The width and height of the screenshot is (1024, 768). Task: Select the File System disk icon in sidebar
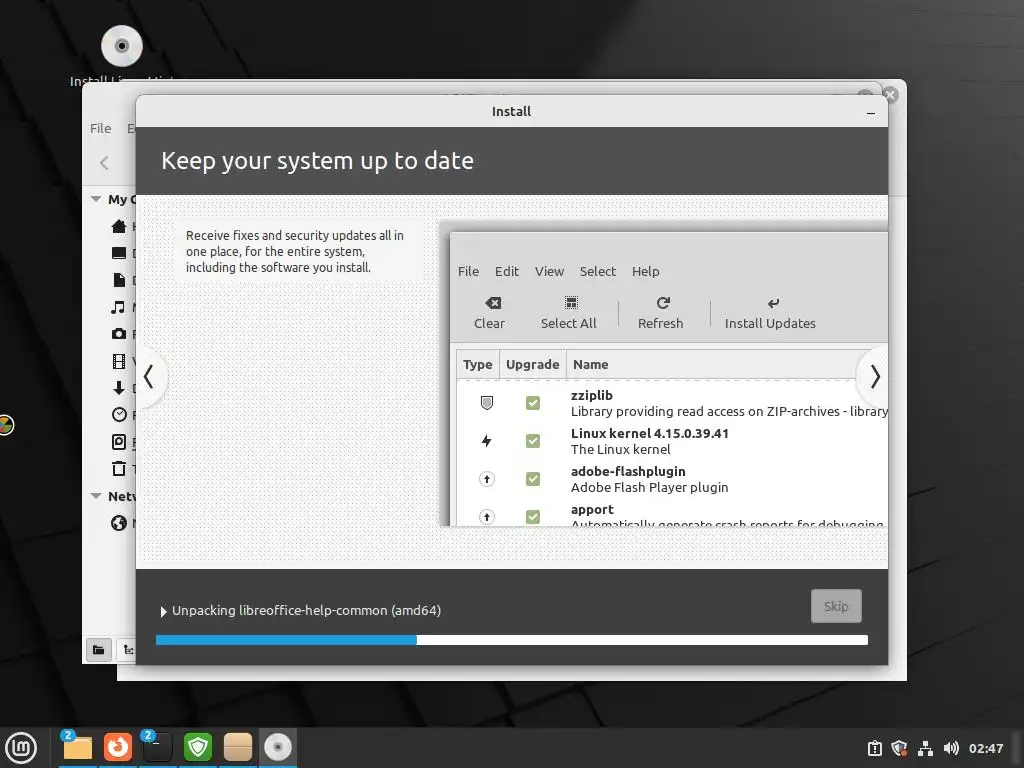click(119, 441)
